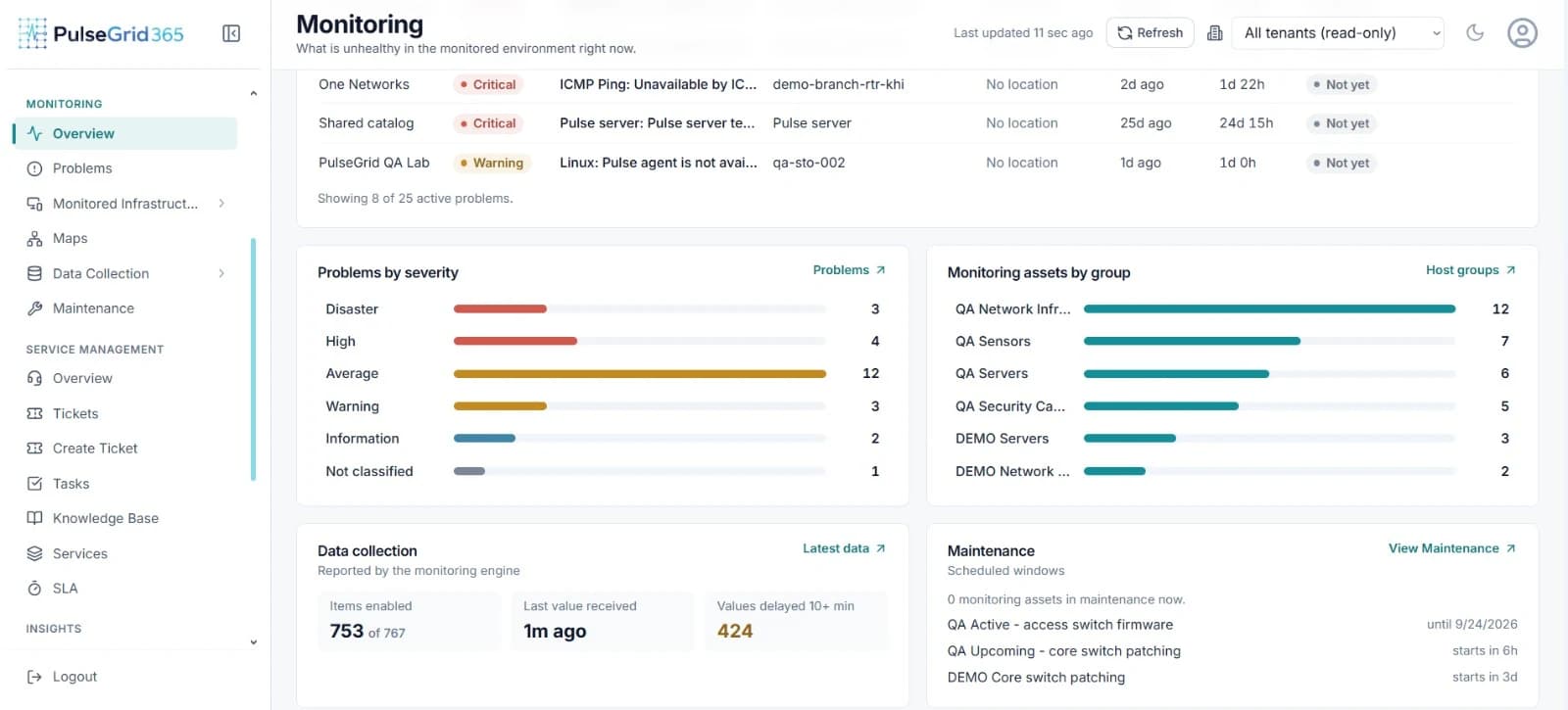Click the Logout arrow icon

pyautogui.click(x=34, y=677)
